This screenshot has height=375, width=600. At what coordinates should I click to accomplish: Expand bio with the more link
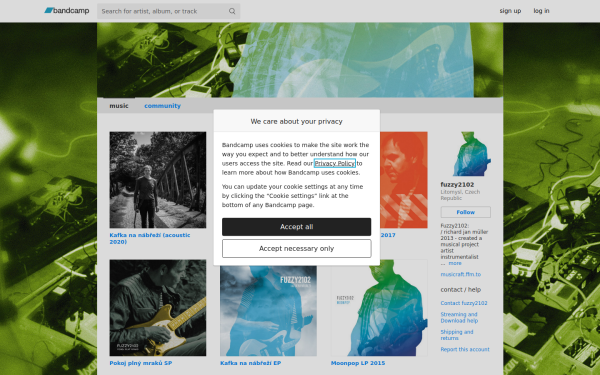(455, 263)
